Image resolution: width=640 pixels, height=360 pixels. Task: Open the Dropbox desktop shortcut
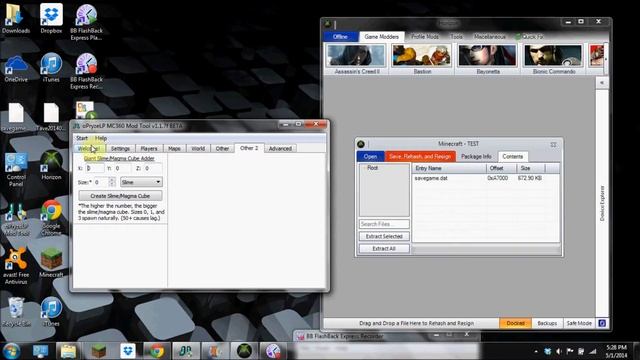point(51,18)
